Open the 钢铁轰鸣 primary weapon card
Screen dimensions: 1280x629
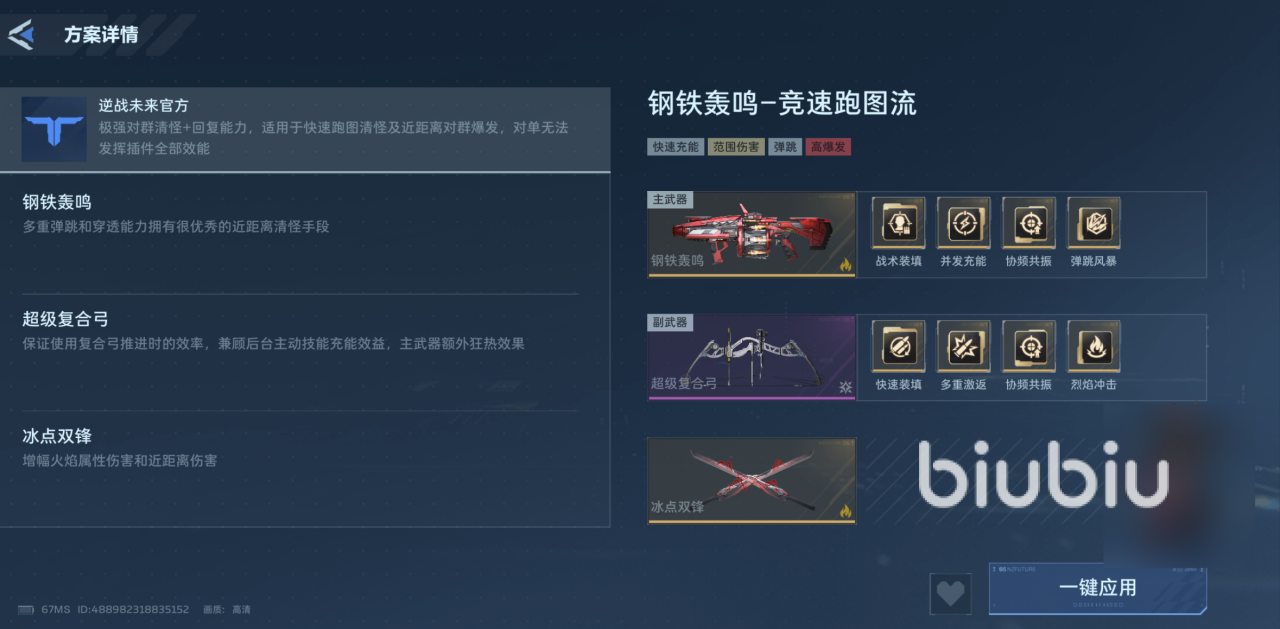(x=751, y=234)
